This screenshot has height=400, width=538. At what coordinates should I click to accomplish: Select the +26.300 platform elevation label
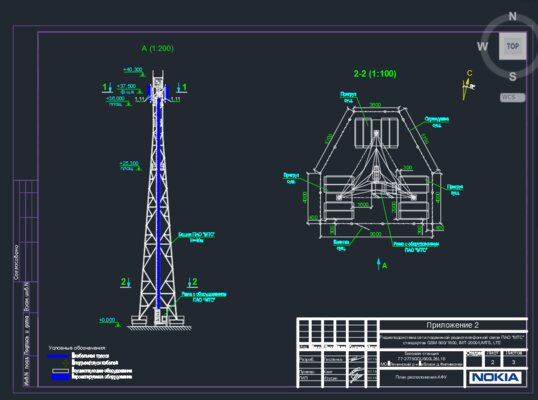pyautogui.click(x=129, y=163)
